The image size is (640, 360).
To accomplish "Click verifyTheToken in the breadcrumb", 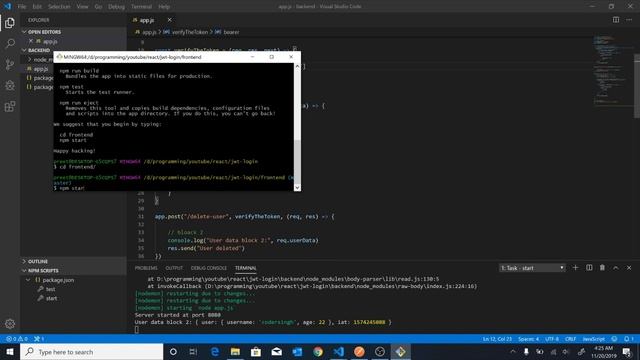I will pyautogui.click(x=190, y=32).
